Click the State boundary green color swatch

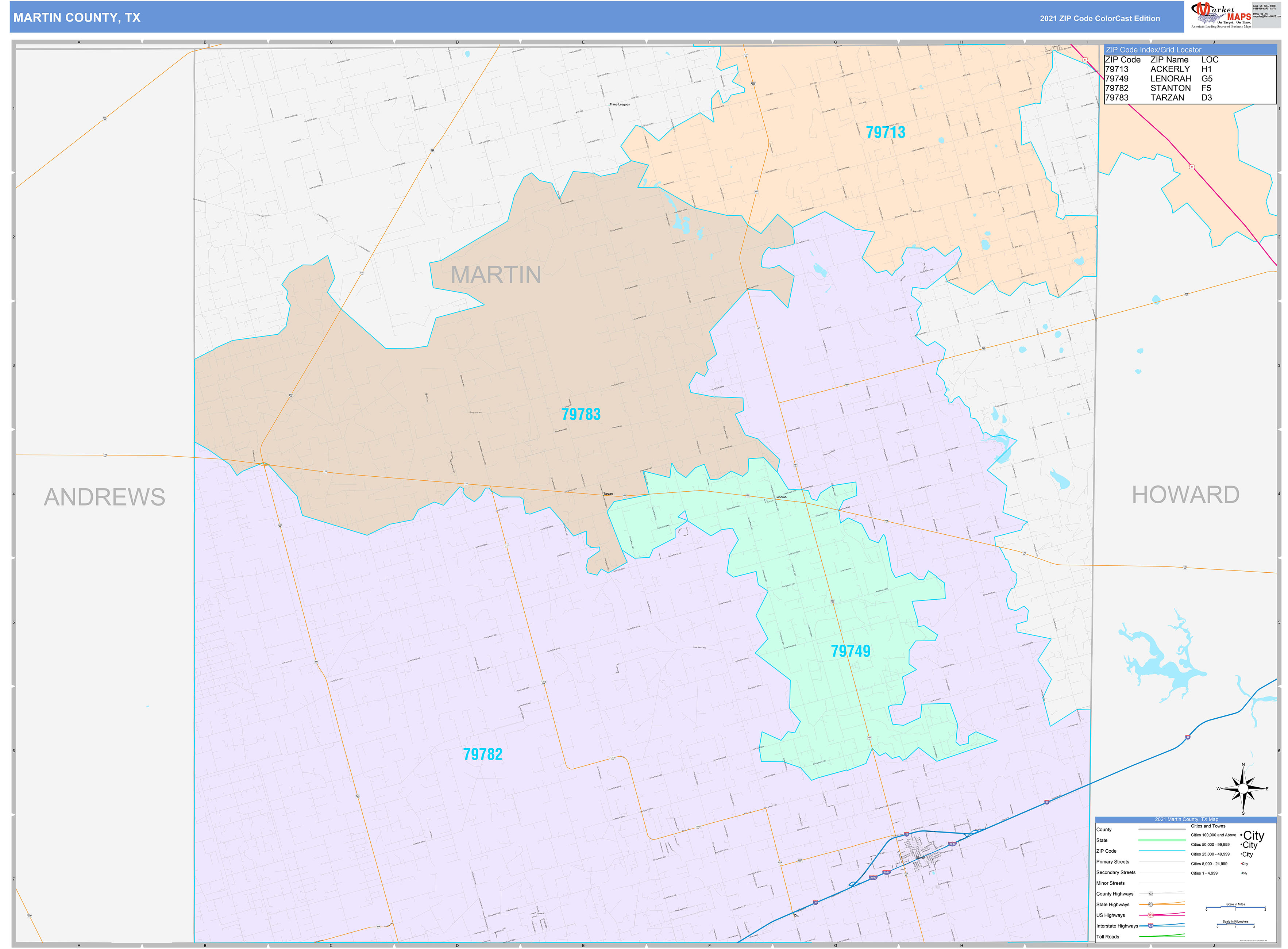coord(1162,840)
